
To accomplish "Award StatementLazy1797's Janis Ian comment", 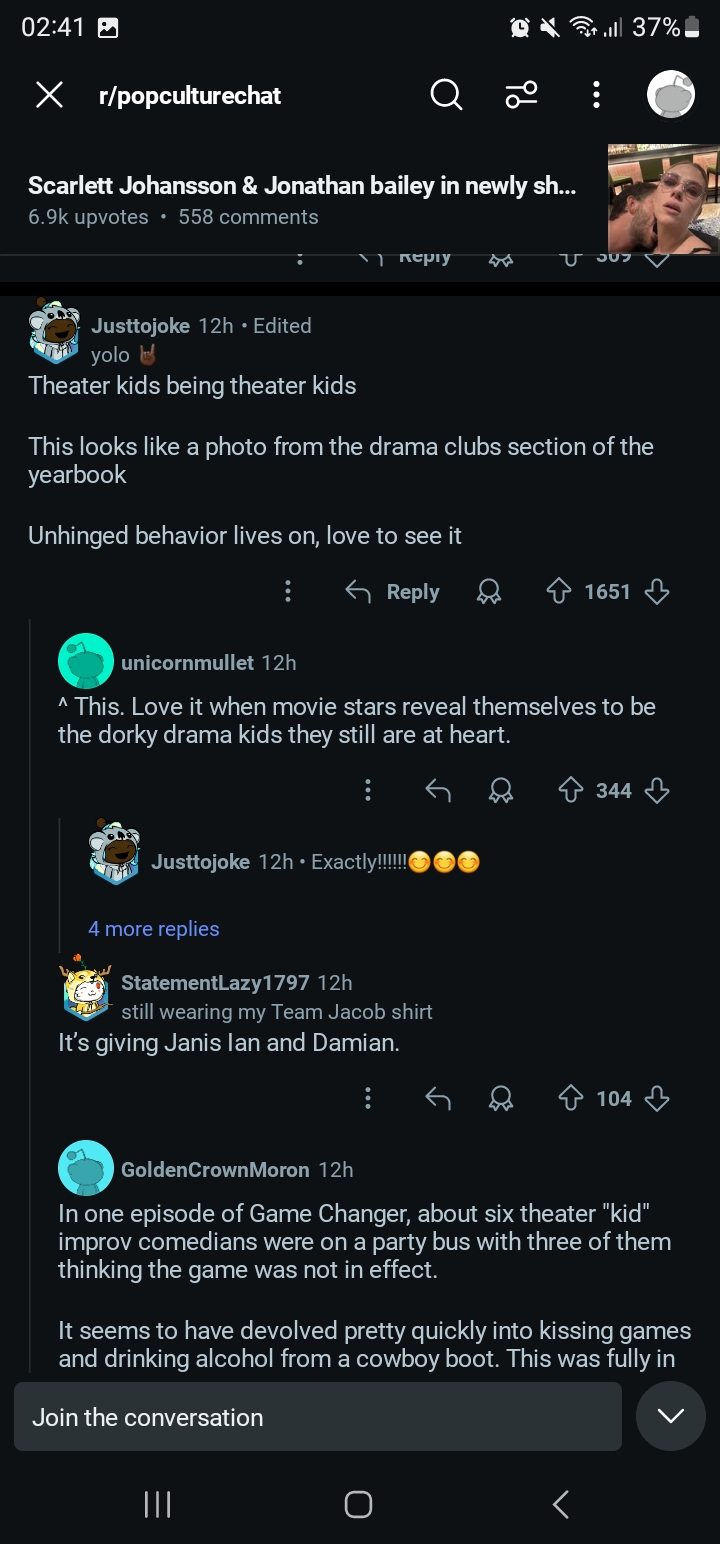I will (x=499, y=1099).
